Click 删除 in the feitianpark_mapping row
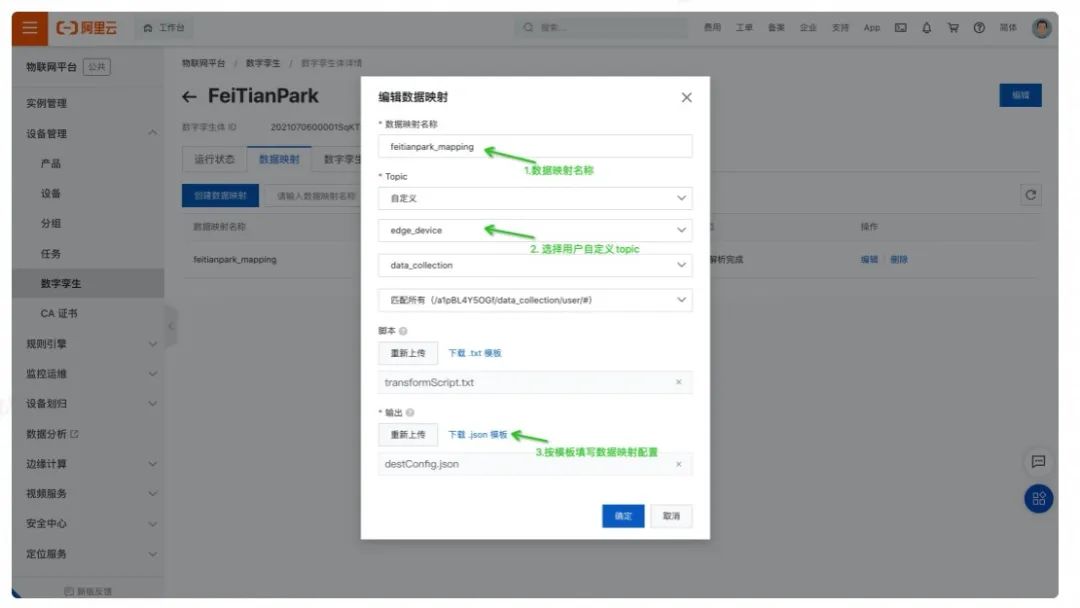The image size is (1080, 608). (x=899, y=260)
